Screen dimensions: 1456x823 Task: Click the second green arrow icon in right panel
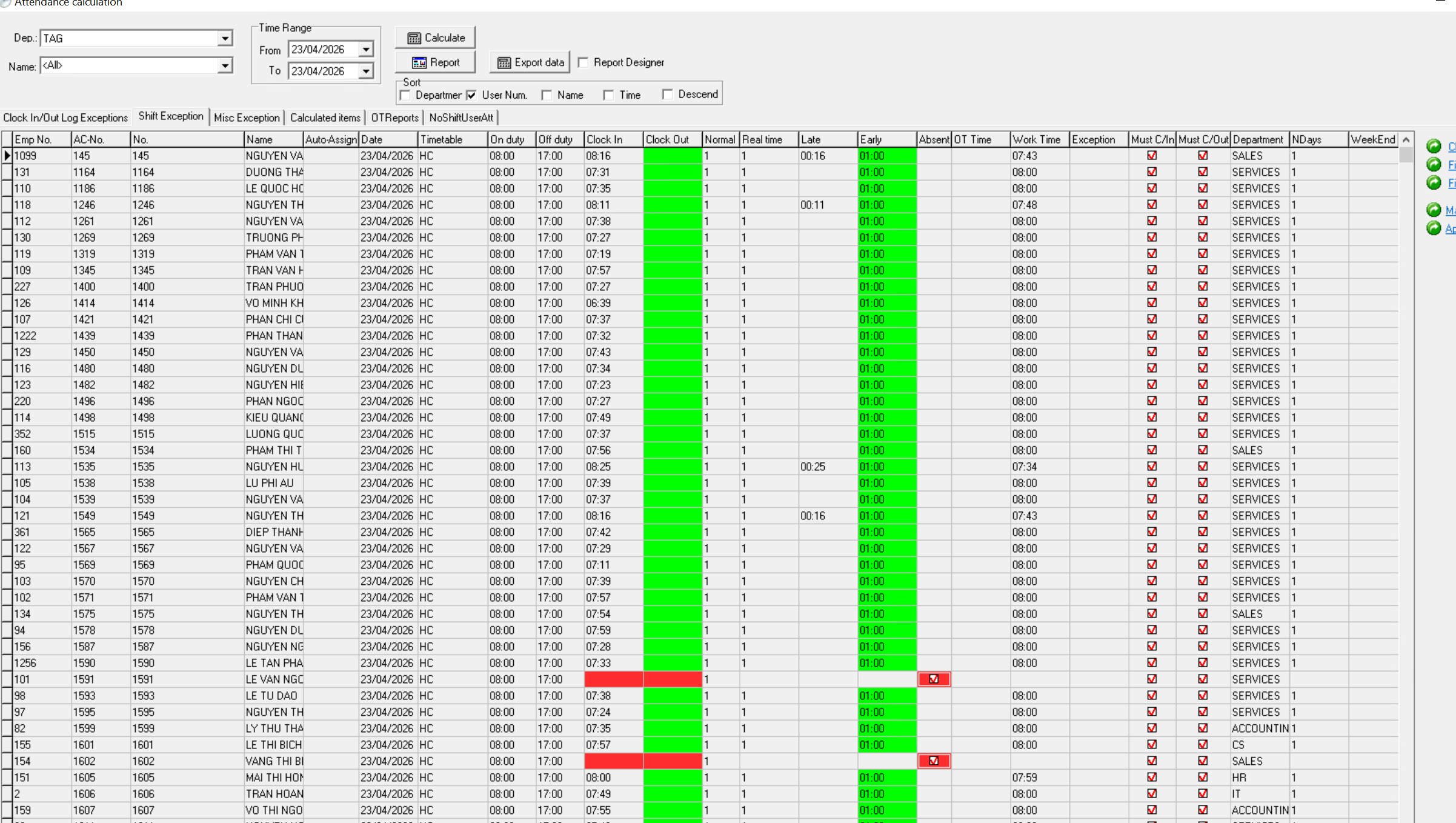click(1434, 164)
